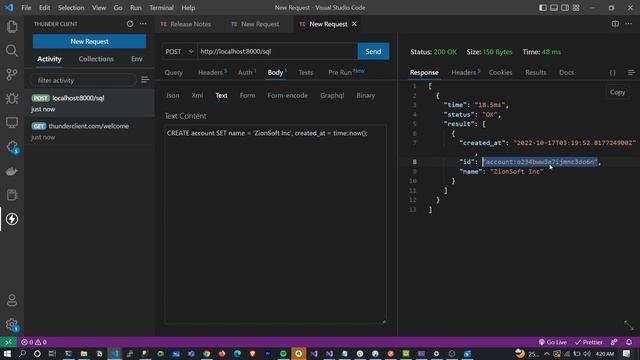Open activity filter options menu icon
This screenshot has height=360, width=640.
[x=145, y=80]
